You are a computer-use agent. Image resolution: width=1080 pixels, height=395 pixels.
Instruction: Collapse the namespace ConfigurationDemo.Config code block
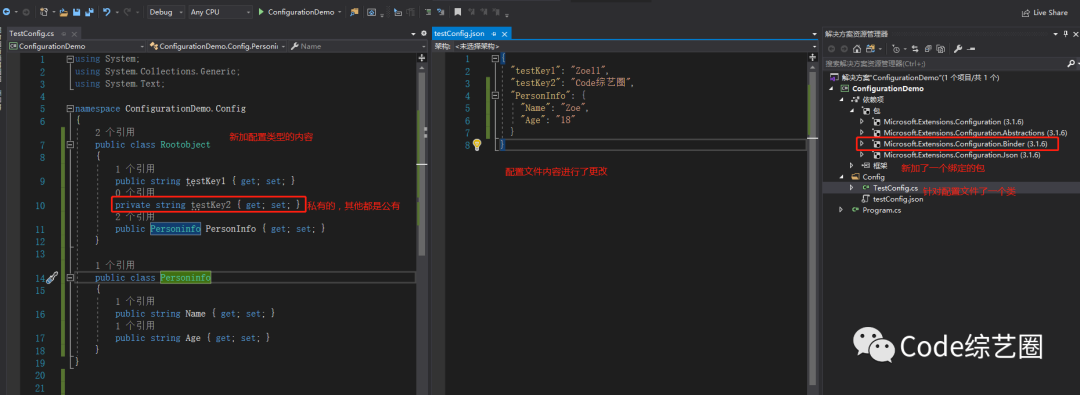coord(69,109)
